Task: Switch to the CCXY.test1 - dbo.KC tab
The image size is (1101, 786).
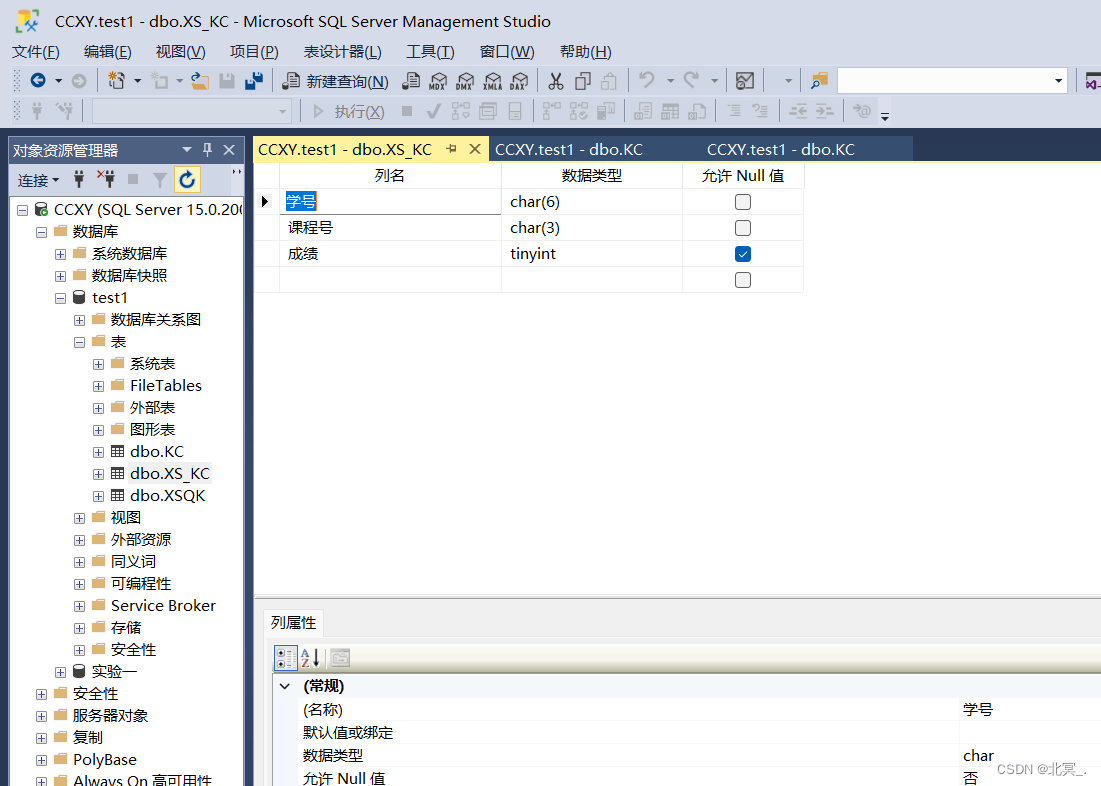Action: click(x=569, y=147)
